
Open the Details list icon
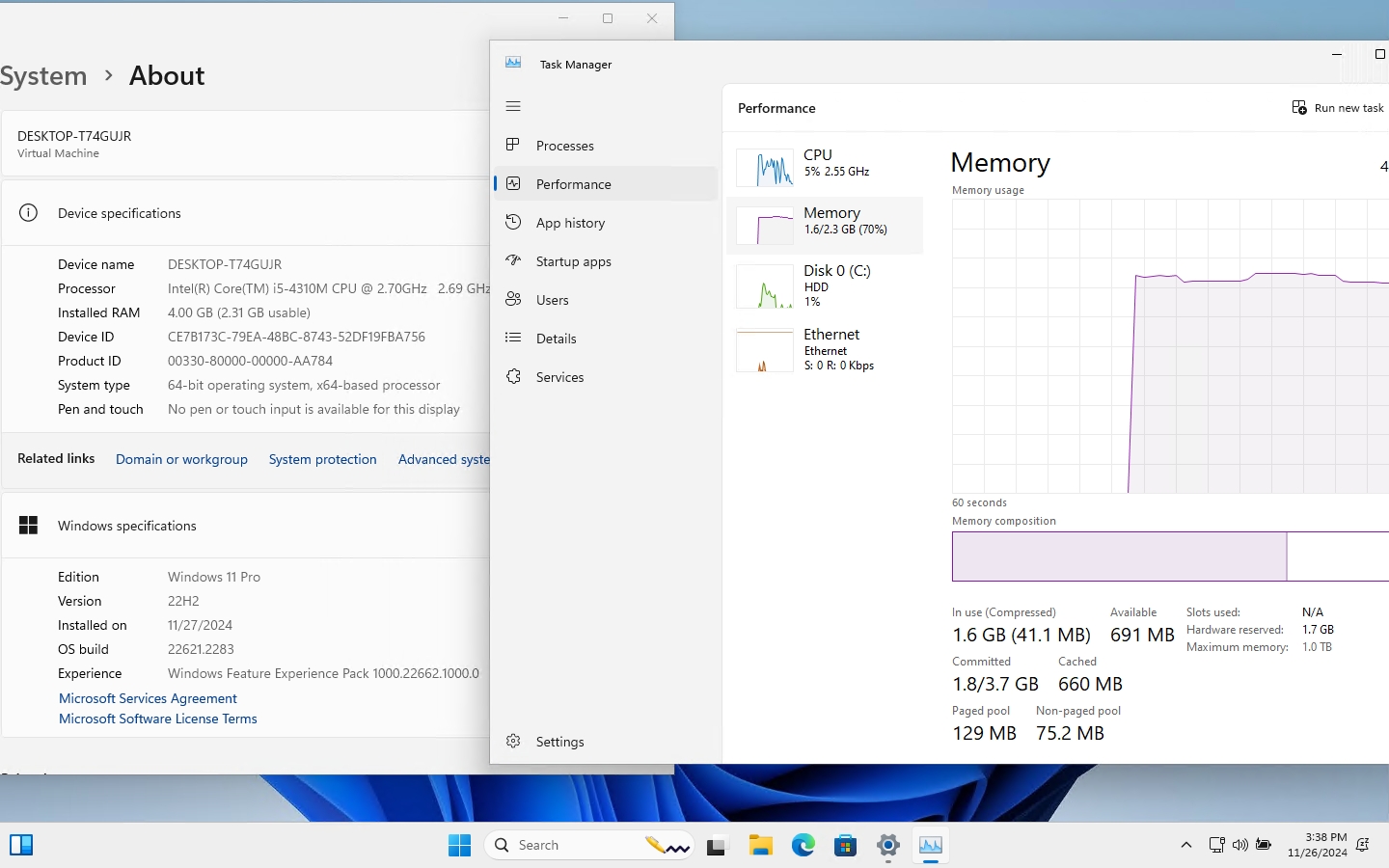tap(513, 338)
